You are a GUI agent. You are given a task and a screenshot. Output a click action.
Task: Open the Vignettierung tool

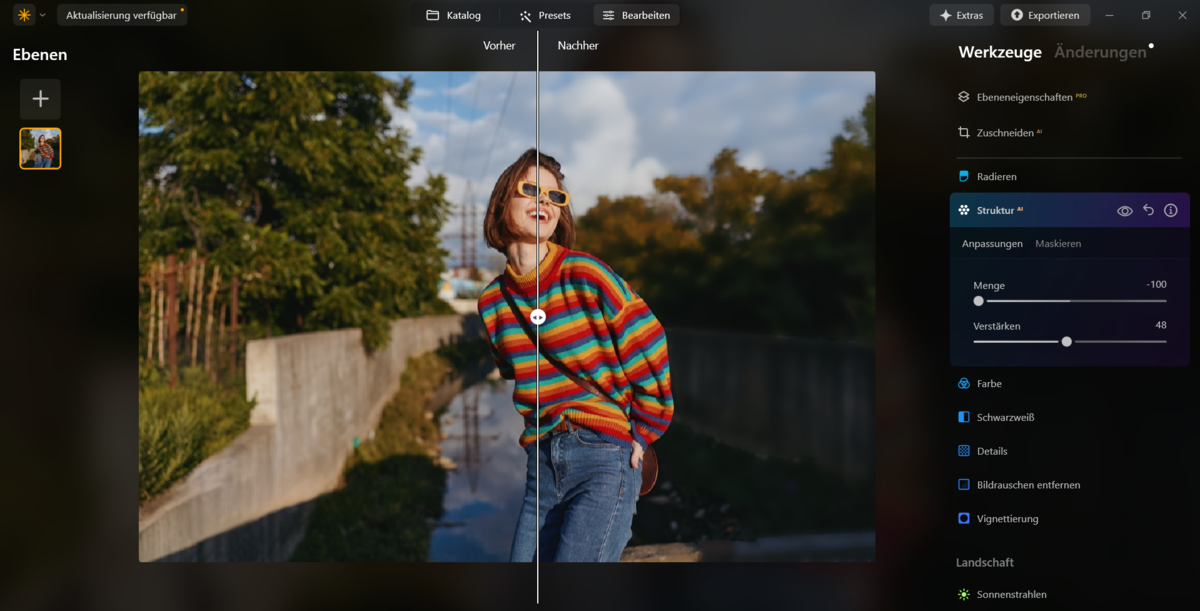1005,518
